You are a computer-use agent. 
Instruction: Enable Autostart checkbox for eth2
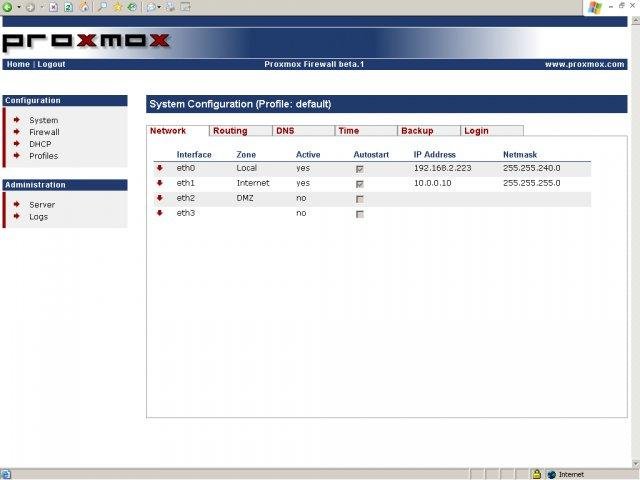click(360, 199)
